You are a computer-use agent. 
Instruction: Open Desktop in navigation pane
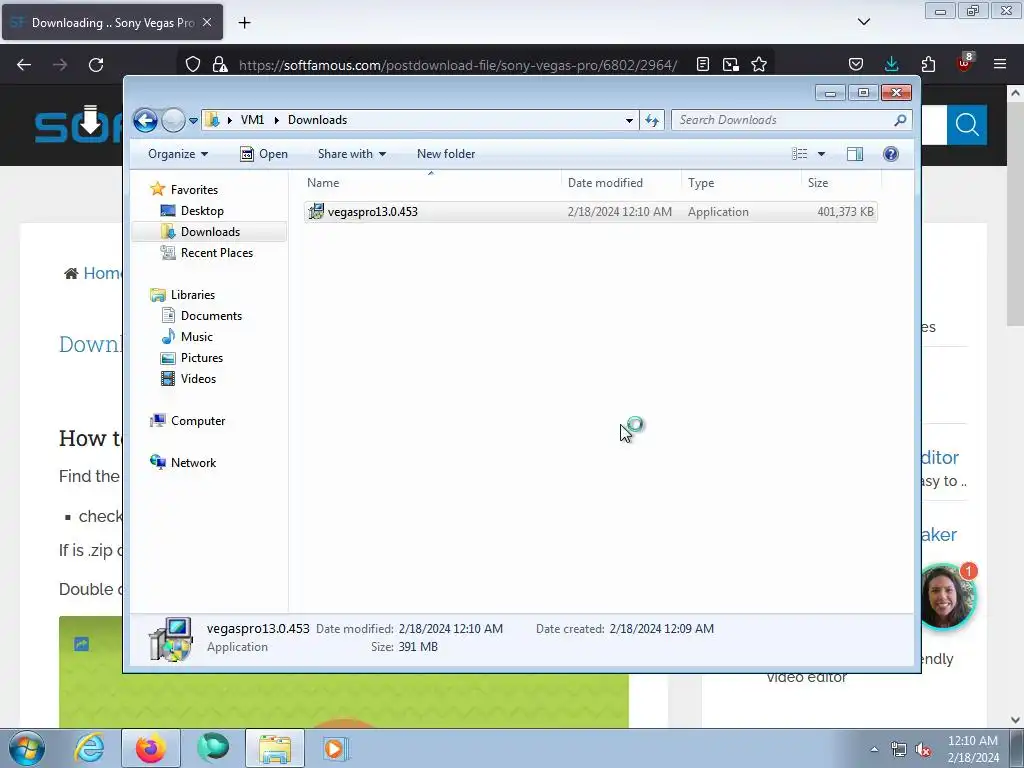[x=202, y=211]
